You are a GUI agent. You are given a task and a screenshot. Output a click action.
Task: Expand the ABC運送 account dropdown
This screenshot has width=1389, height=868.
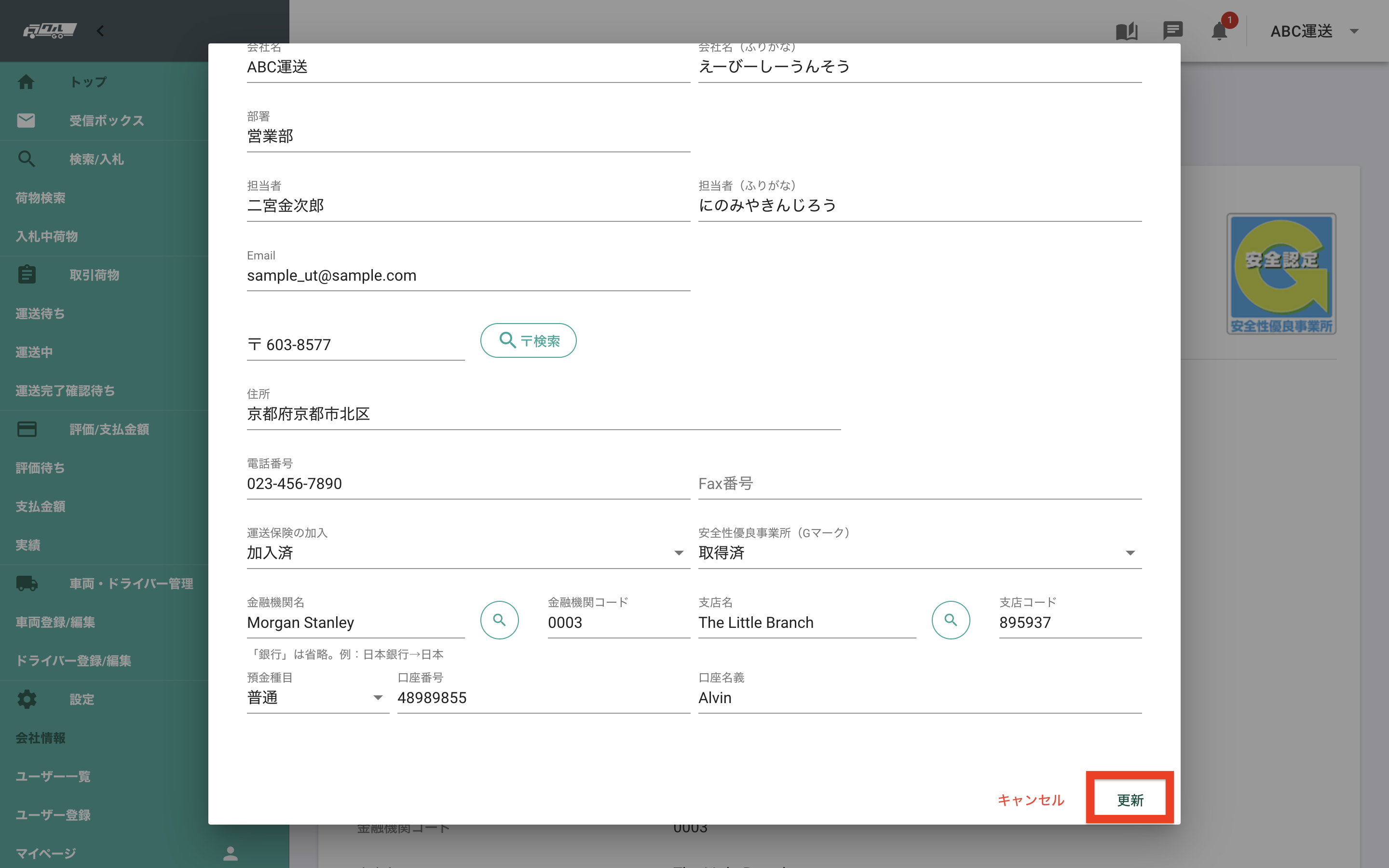pyautogui.click(x=1314, y=31)
